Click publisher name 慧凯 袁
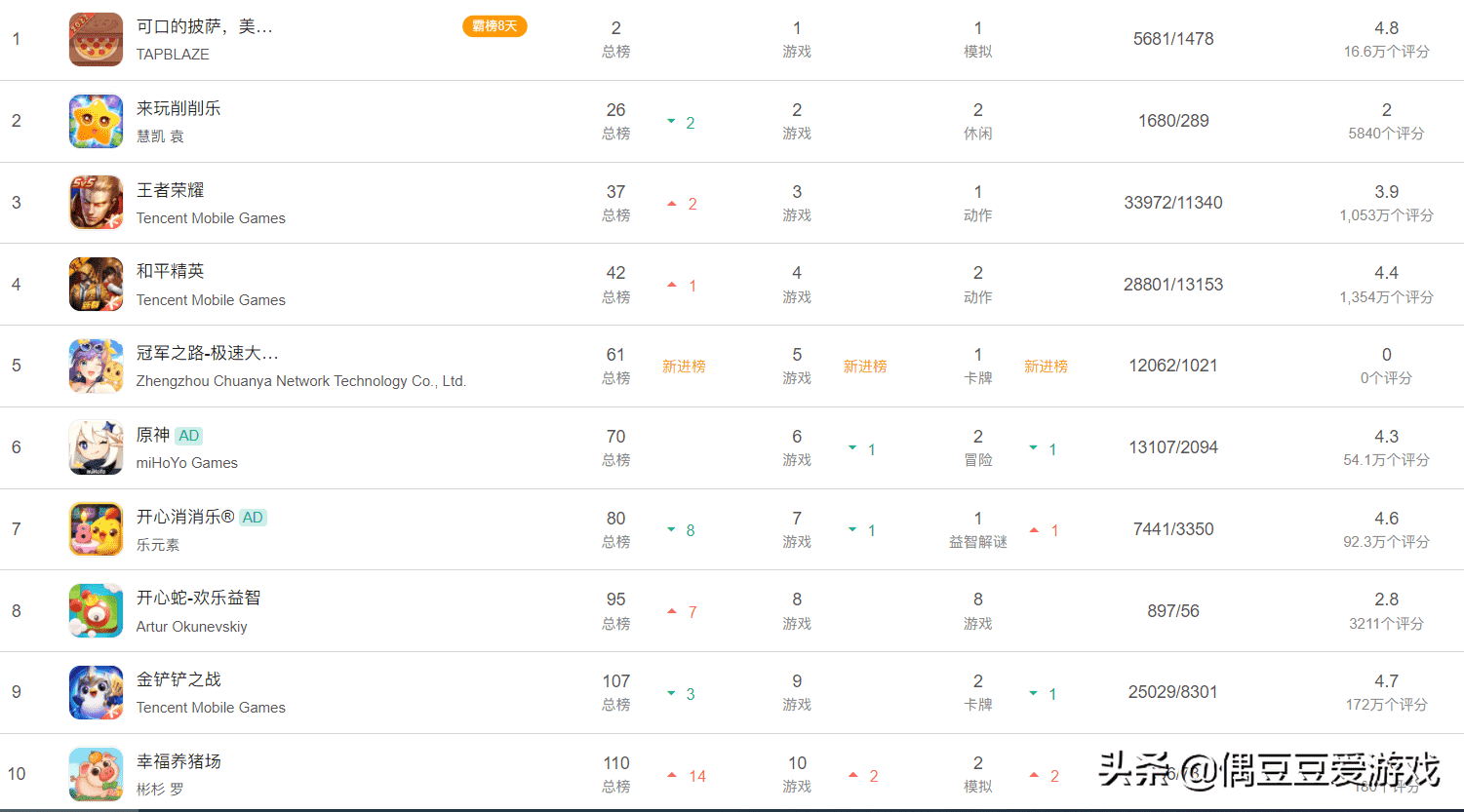This screenshot has height=812, width=1464. coord(160,136)
